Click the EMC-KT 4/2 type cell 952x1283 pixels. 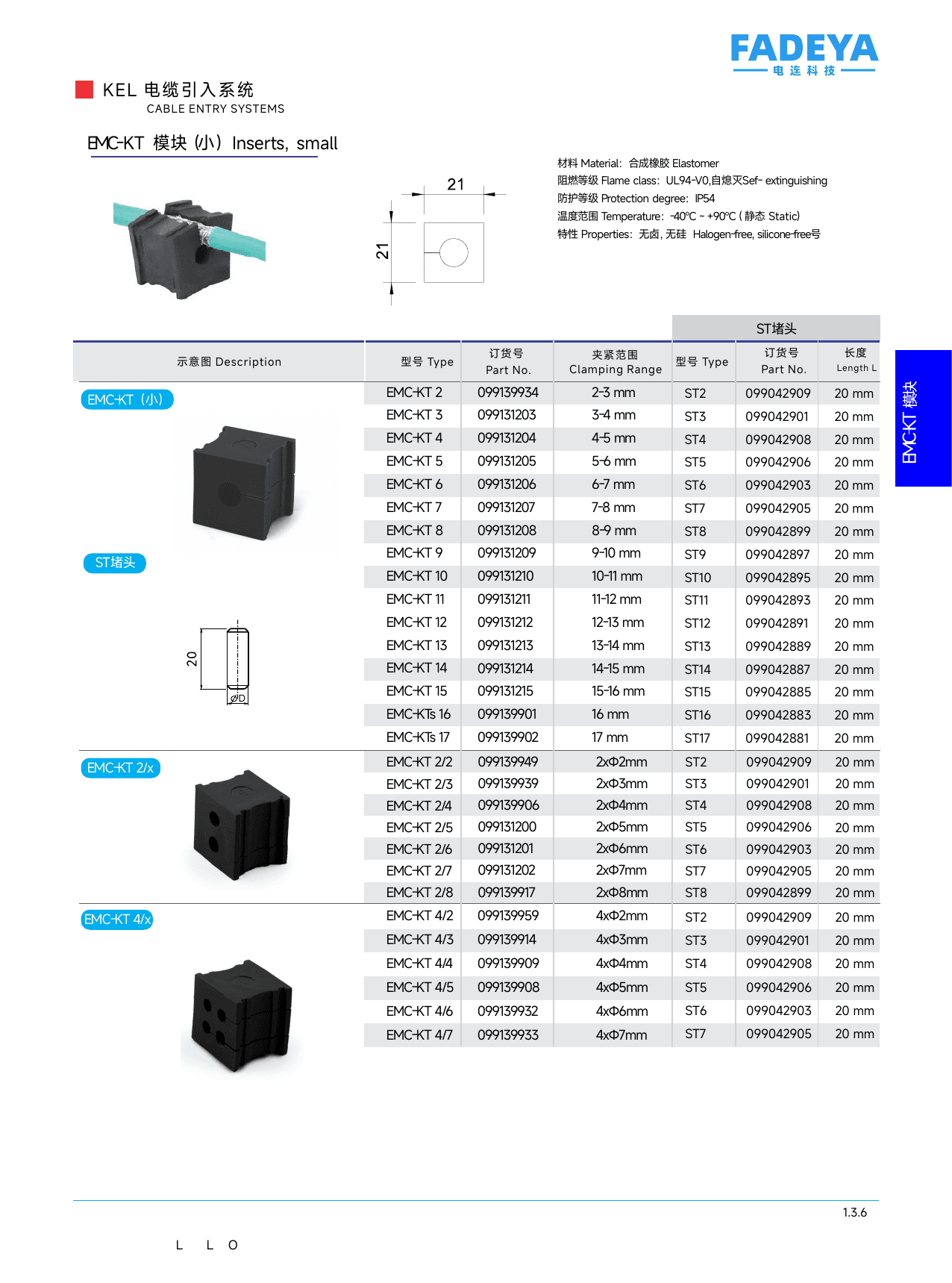click(420, 916)
